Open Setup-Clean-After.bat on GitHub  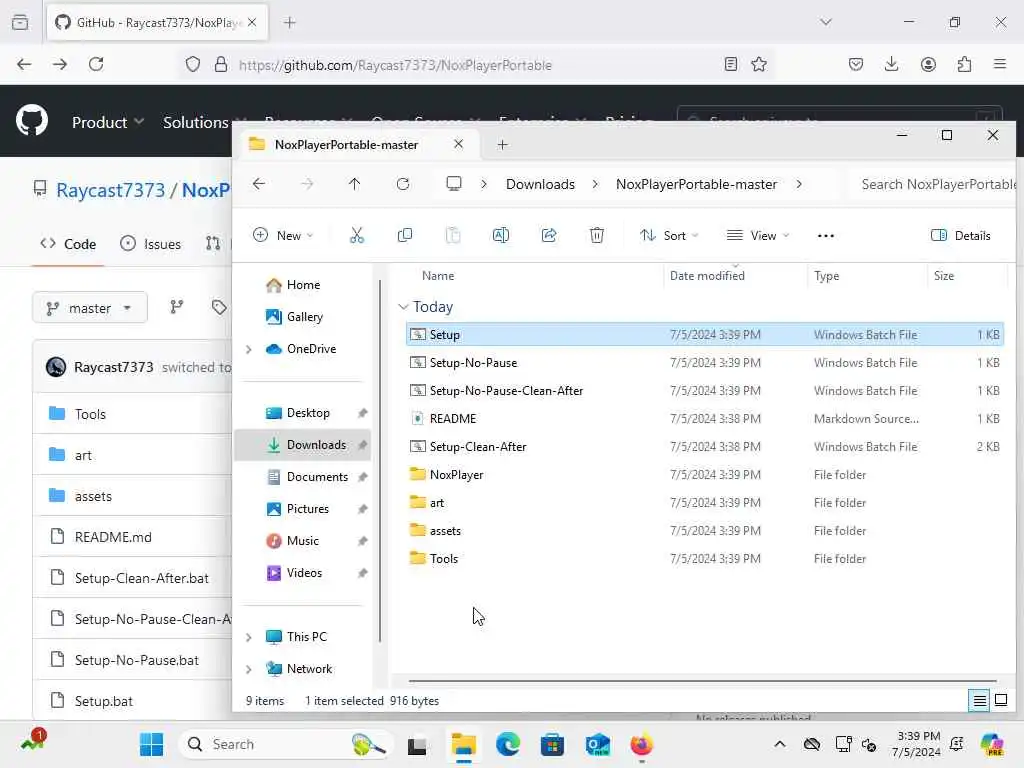point(142,578)
